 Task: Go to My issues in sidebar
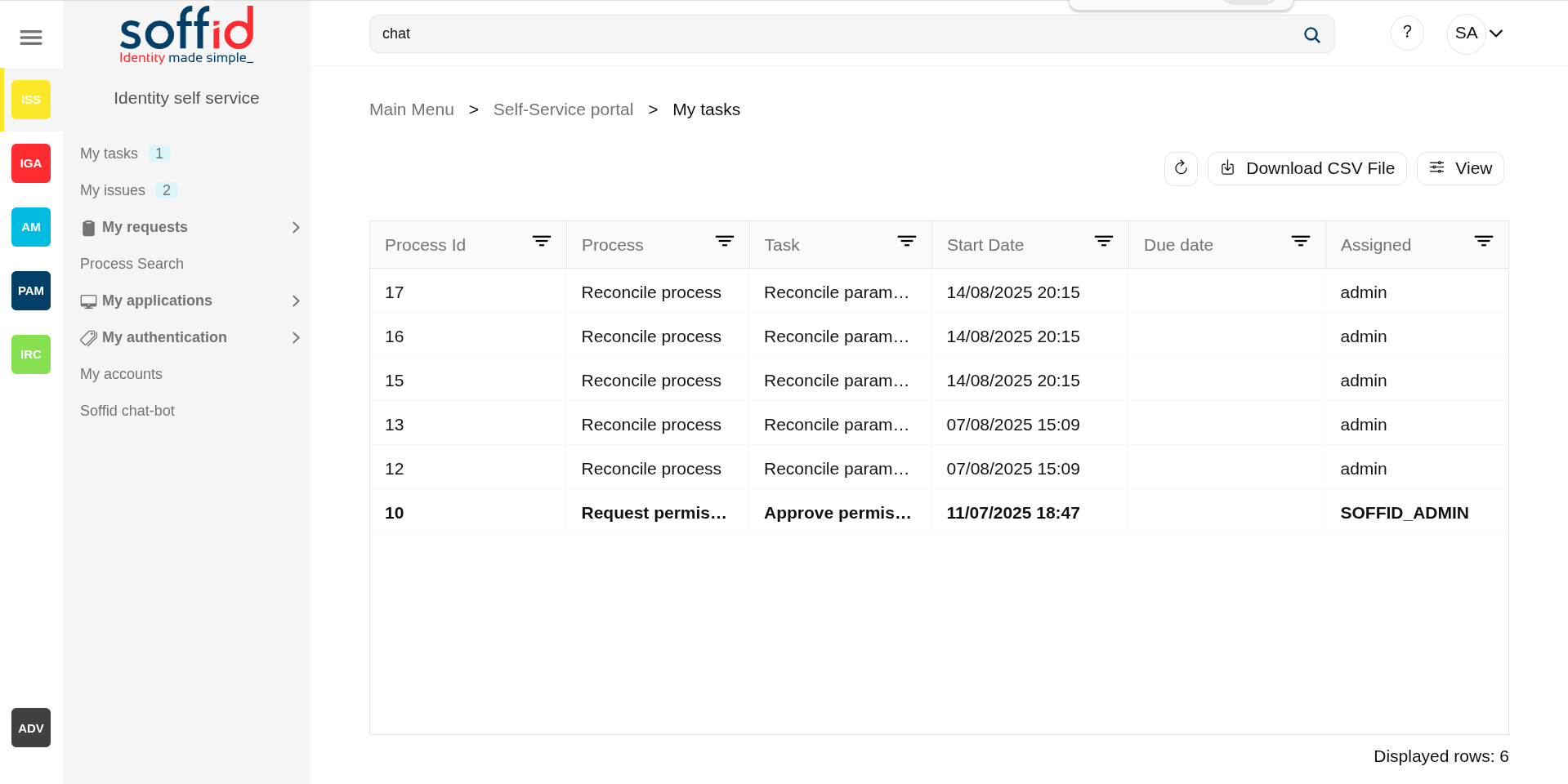(x=113, y=190)
